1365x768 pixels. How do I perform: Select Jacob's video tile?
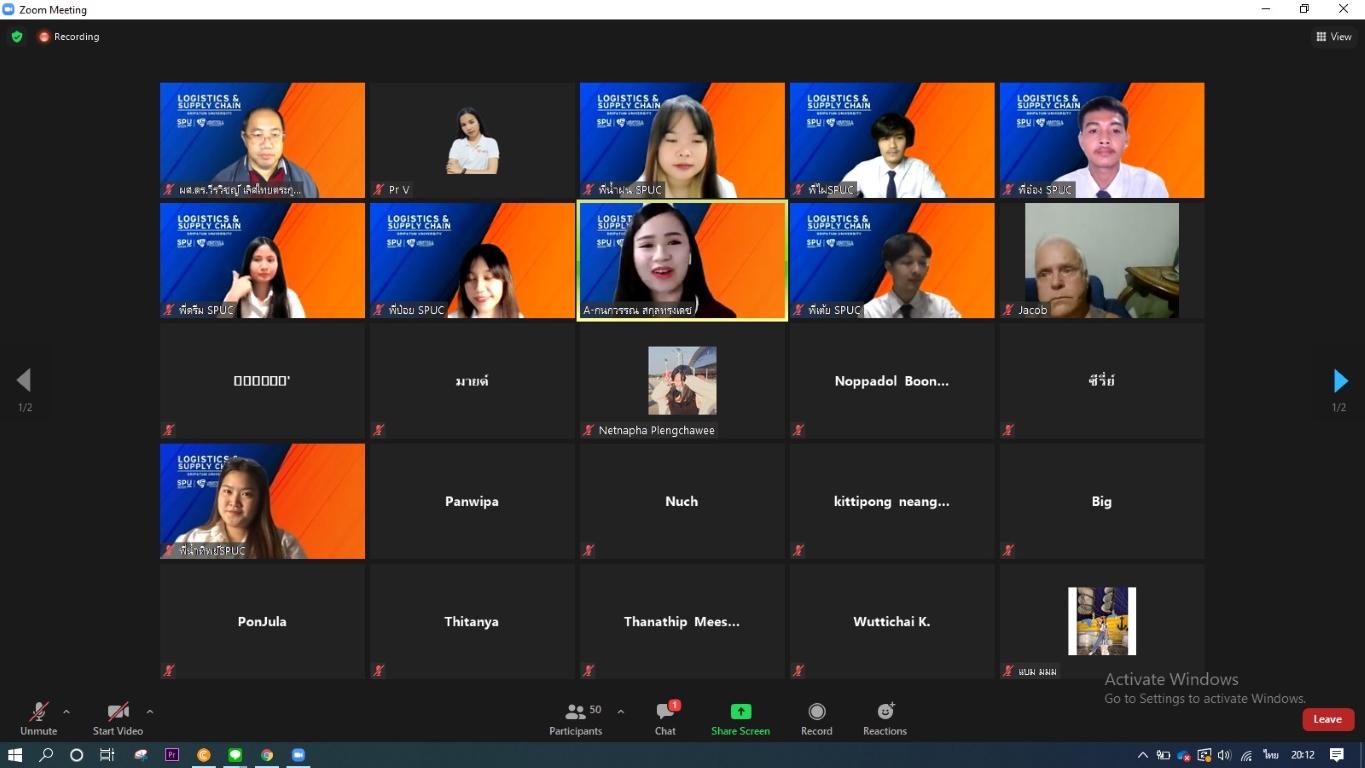[1102, 261]
